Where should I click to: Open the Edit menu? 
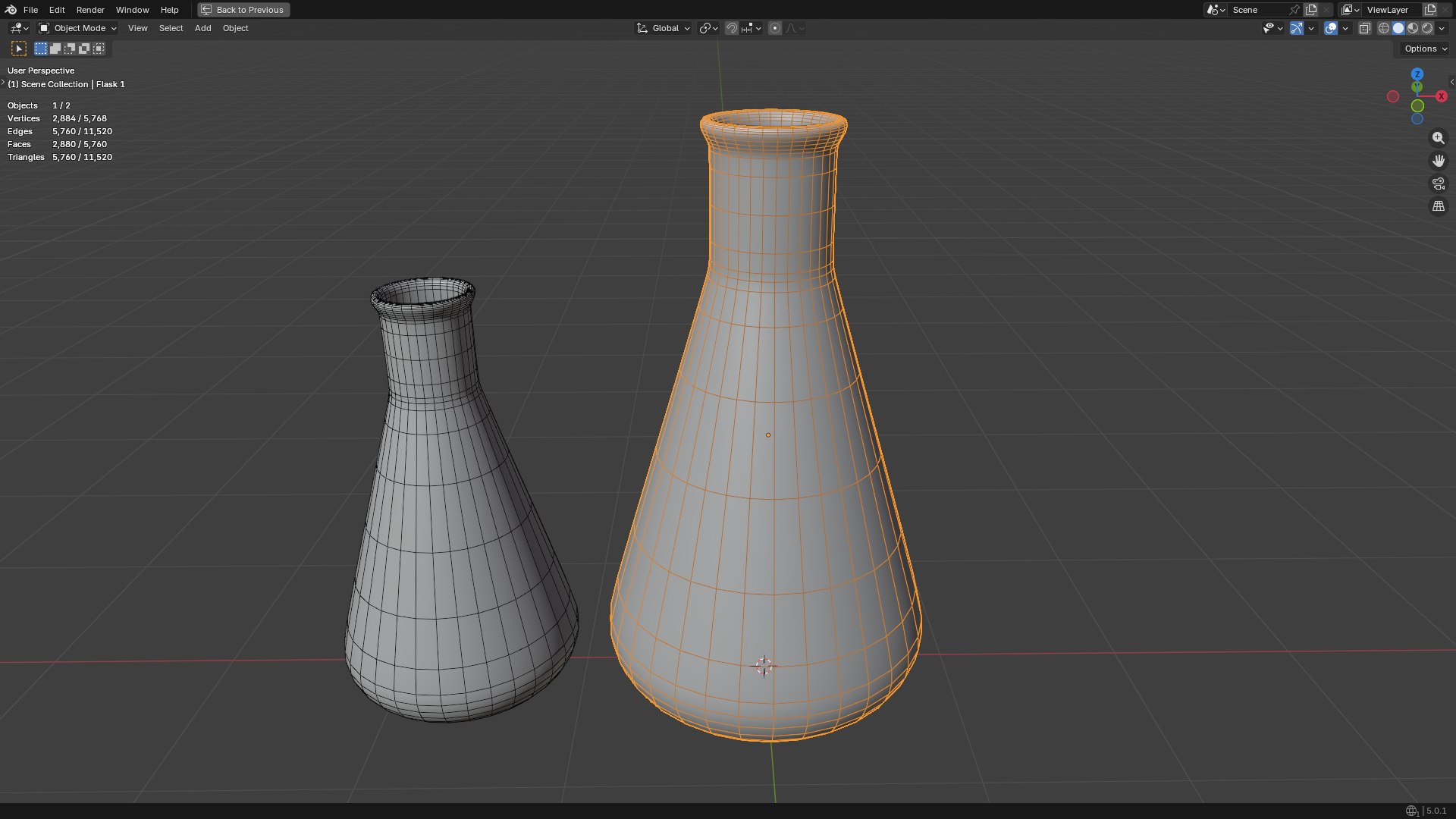click(57, 10)
